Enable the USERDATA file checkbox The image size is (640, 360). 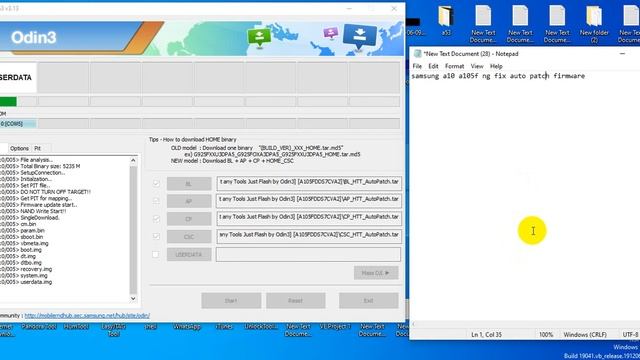click(156, 254)
